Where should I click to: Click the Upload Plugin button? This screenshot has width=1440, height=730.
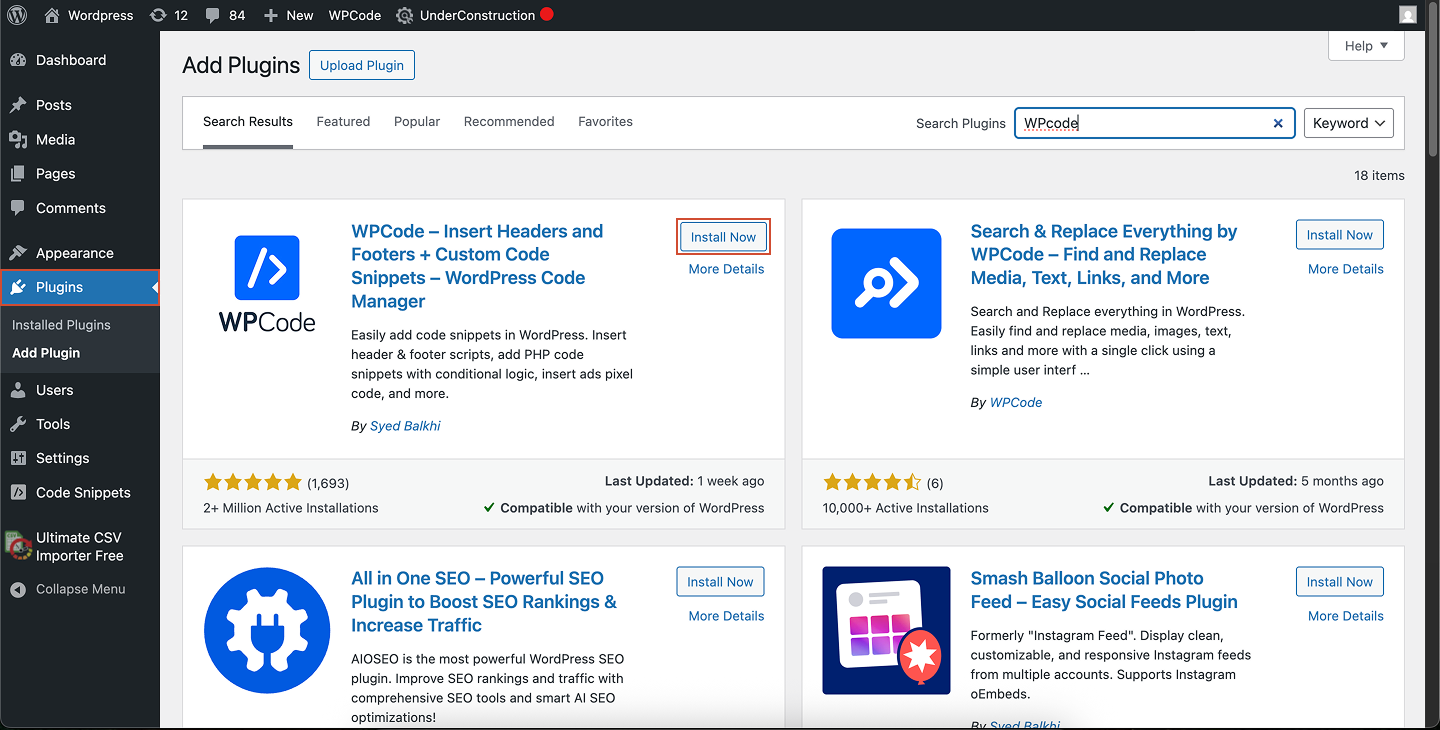361,64
